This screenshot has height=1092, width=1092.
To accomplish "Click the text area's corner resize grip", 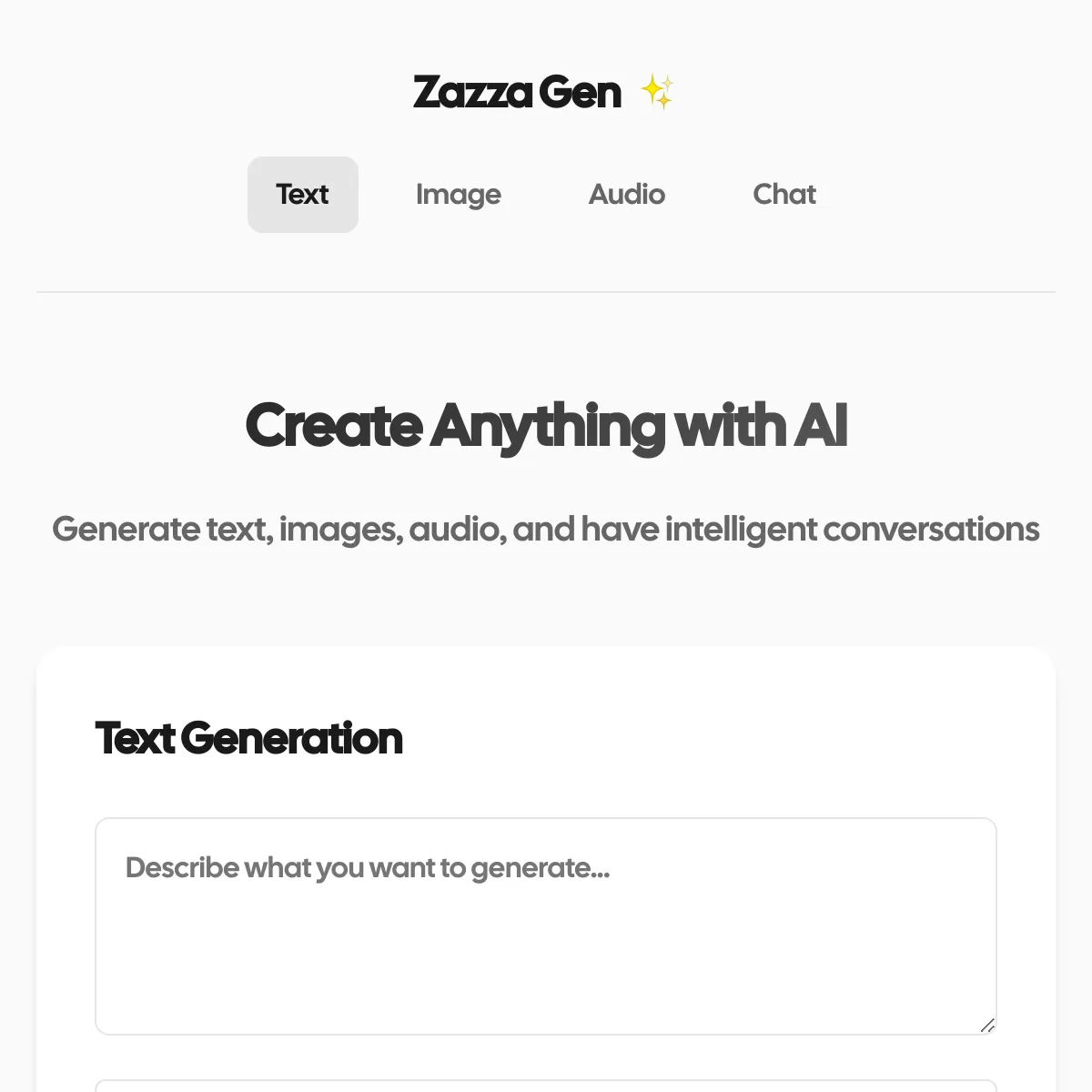I will click(x=987, y=1026).
